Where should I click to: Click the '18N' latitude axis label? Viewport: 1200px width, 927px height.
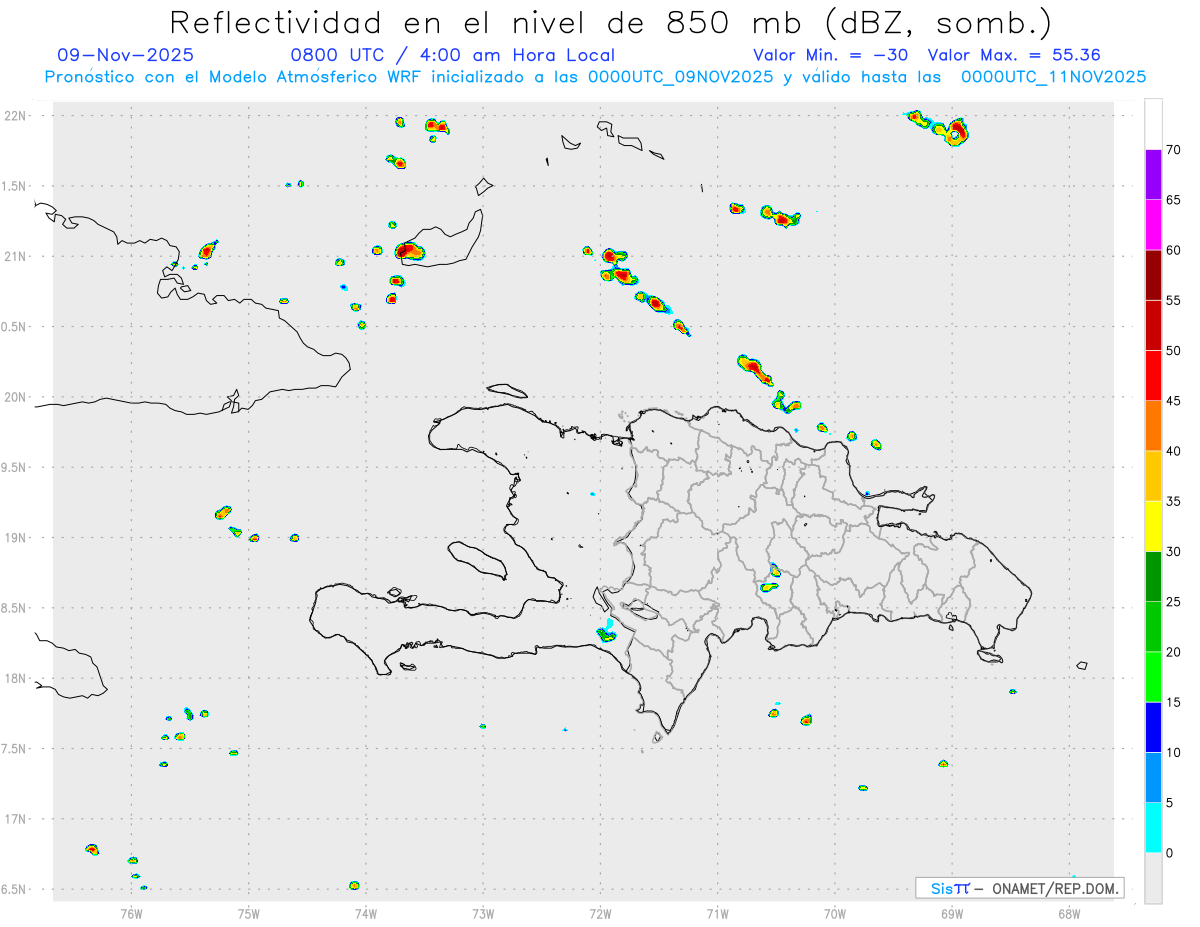(17, 678)
